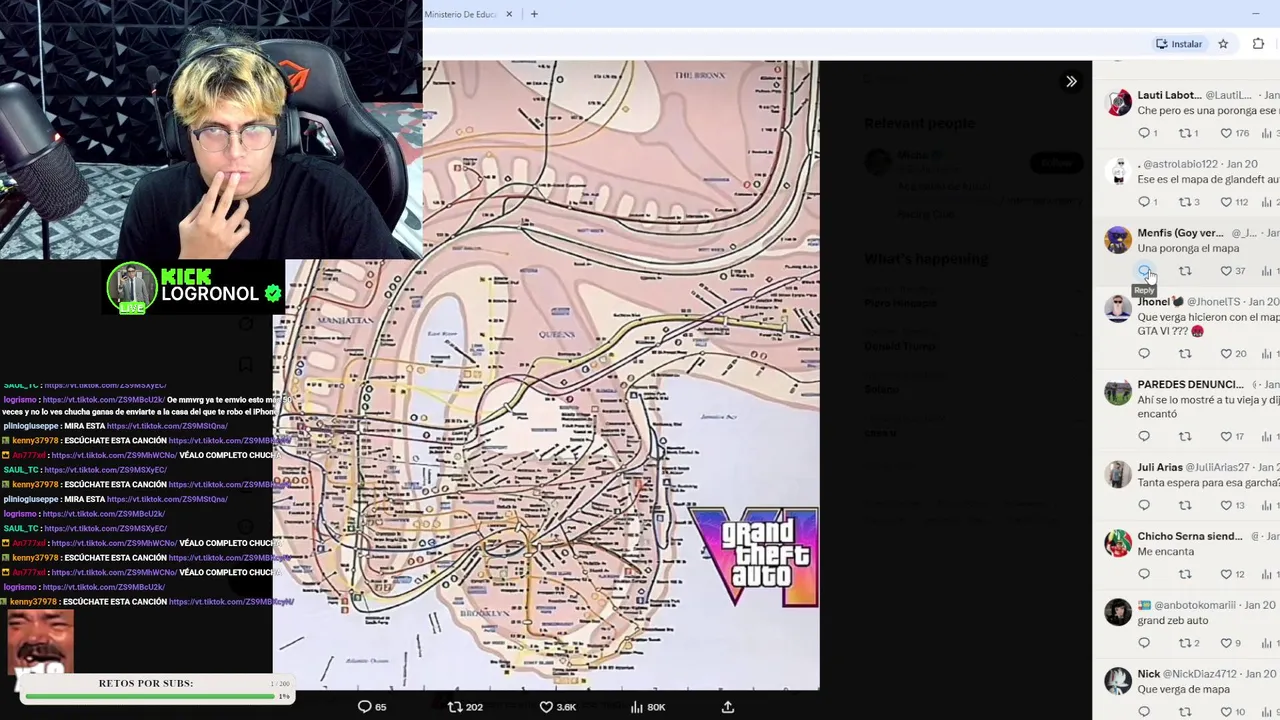Repost PAREDES DENUNCI comment

(1185, 436)
